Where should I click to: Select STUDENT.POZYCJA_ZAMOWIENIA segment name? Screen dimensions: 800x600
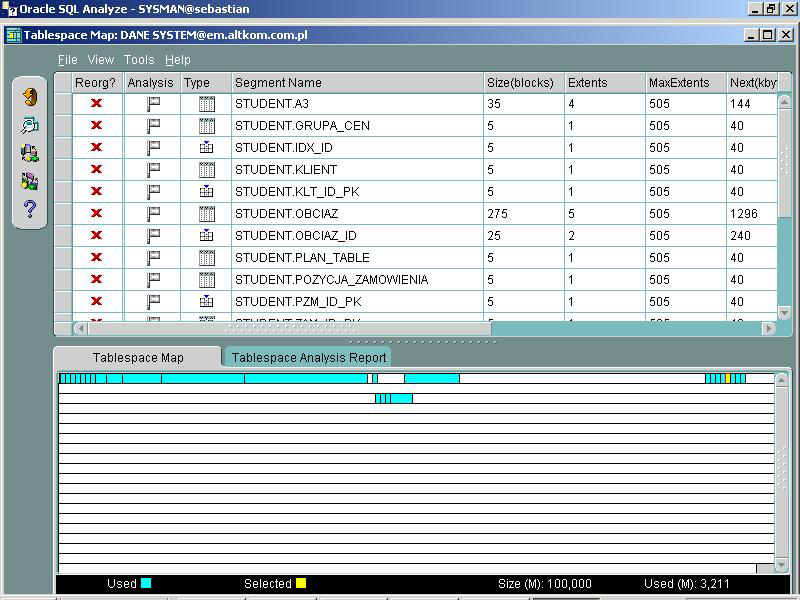click(x=332, y=280)
